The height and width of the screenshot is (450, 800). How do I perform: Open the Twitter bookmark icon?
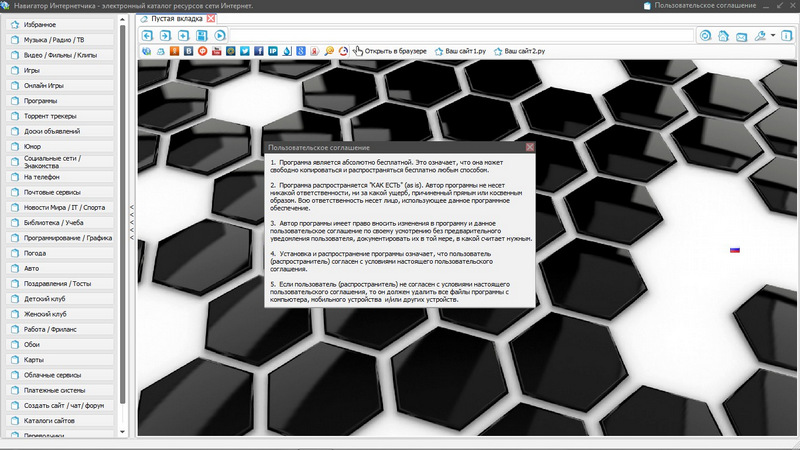click(245, 51)
